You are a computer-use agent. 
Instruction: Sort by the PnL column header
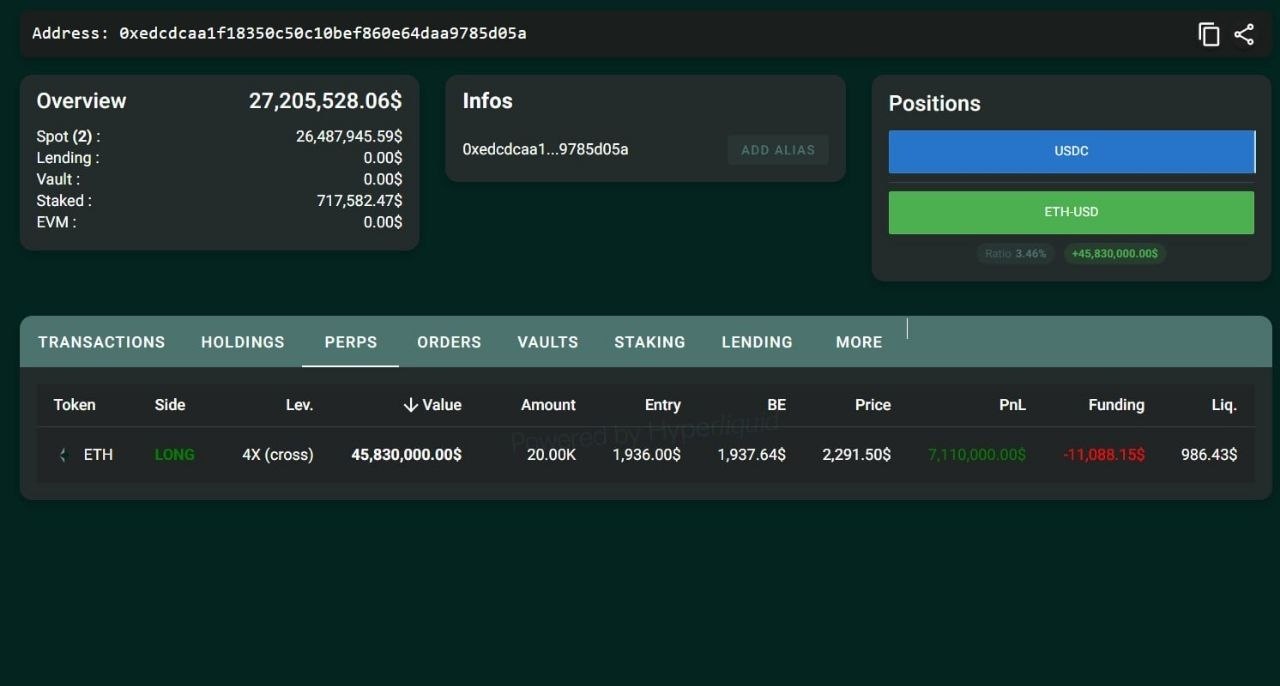click(x=1012, y=405)
